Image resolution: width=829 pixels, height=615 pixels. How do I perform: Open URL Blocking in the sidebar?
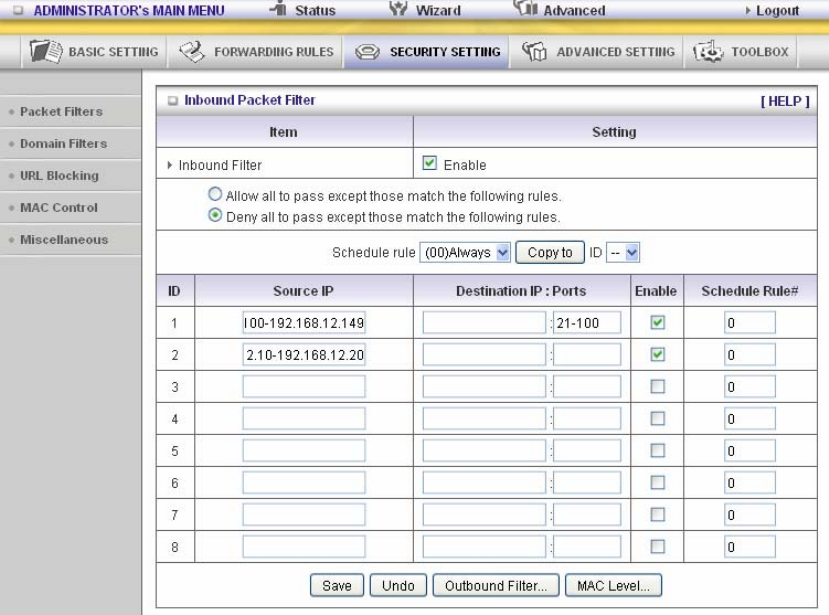tap(59, 176)
